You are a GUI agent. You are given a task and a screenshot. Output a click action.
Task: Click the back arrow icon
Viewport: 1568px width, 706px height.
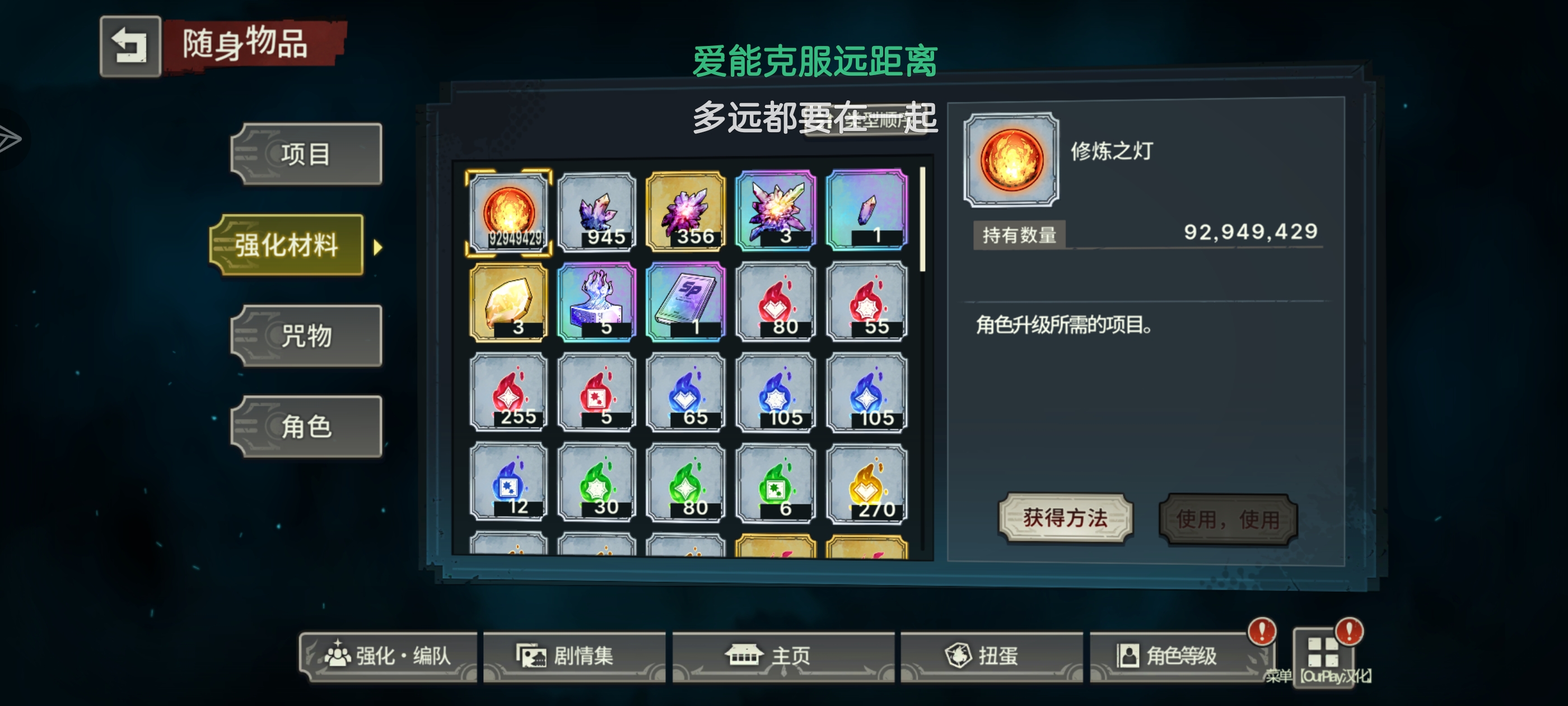(x=130, y=47)
